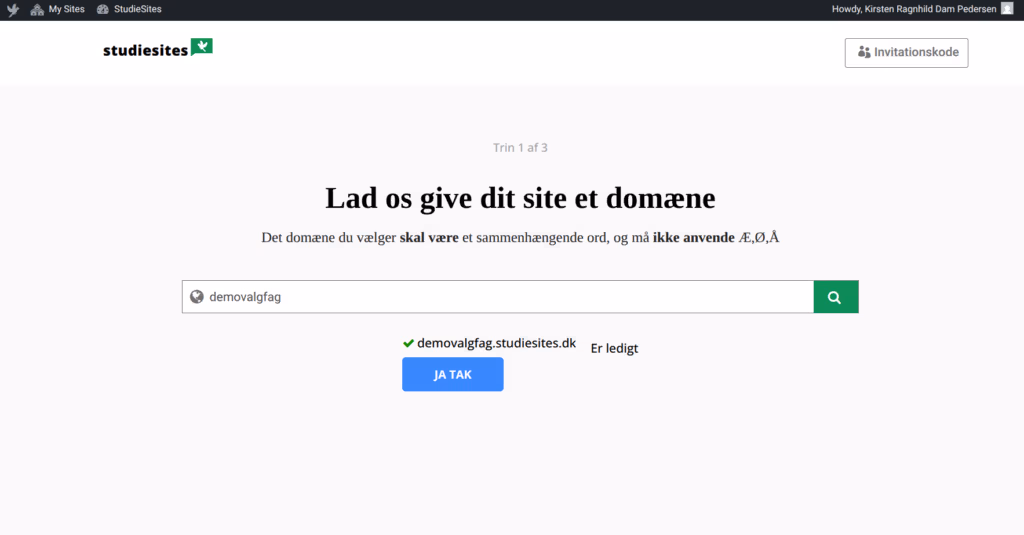
Task: Focus the domain input containing demovalgfag
Action: (498, 297)
